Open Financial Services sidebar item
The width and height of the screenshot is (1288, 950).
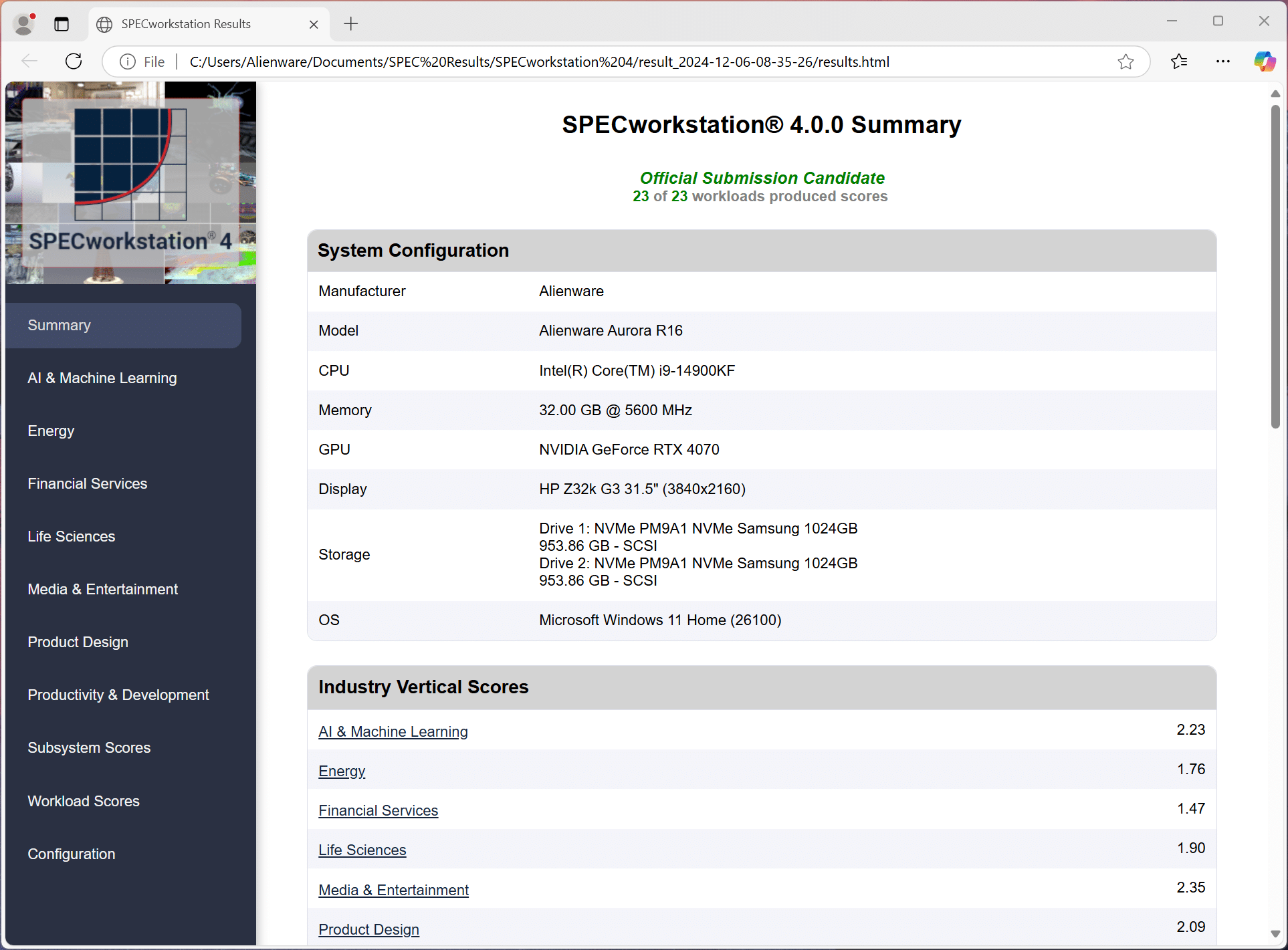pos(88,484)
